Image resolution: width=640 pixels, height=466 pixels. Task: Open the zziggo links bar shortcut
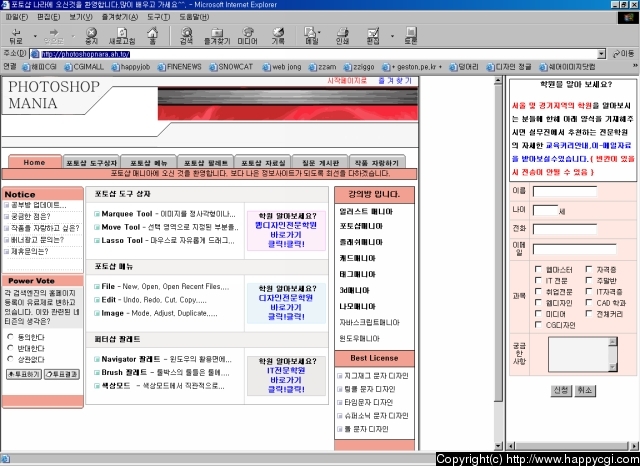pyautogui.click(x=359, y=67)
